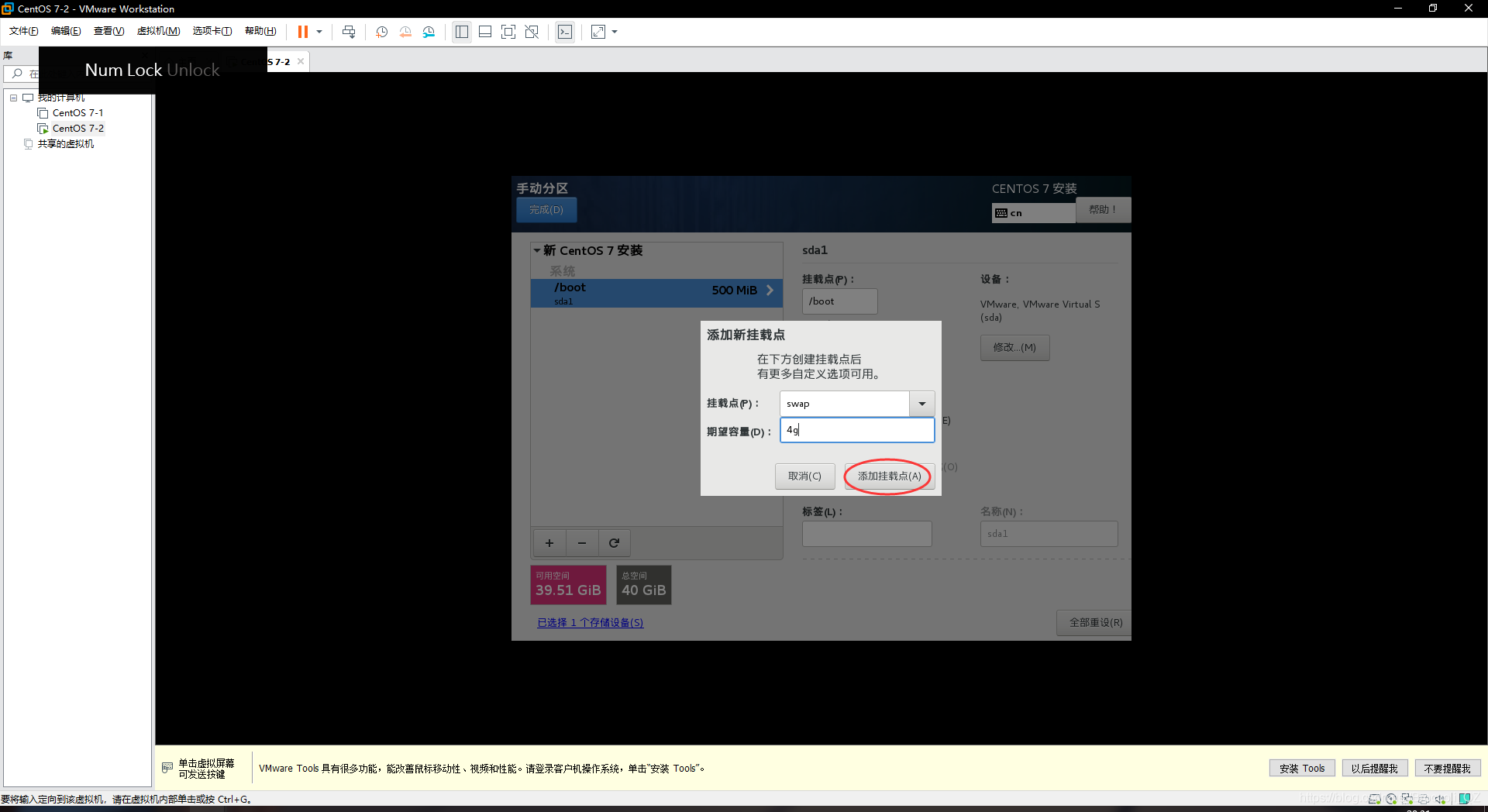Click the 添加挂载点(A) button

pyautogui.click(x=889, y=477)
